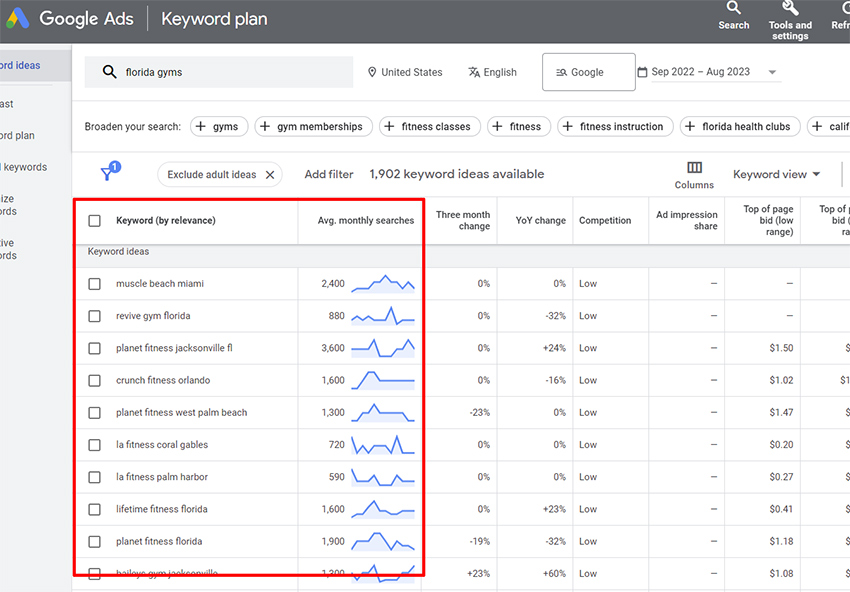This screenshot has height=592, width=850.
Task: Add fitness classes to broaden search
Action: (430, 126)
